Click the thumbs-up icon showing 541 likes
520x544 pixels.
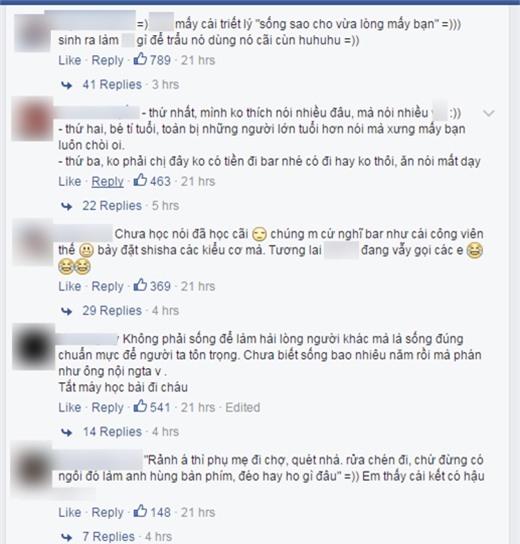point(140,406)
